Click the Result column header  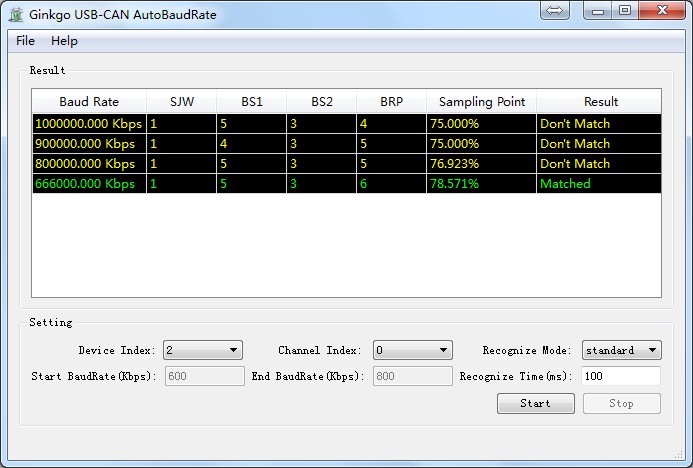coord(599,102)
